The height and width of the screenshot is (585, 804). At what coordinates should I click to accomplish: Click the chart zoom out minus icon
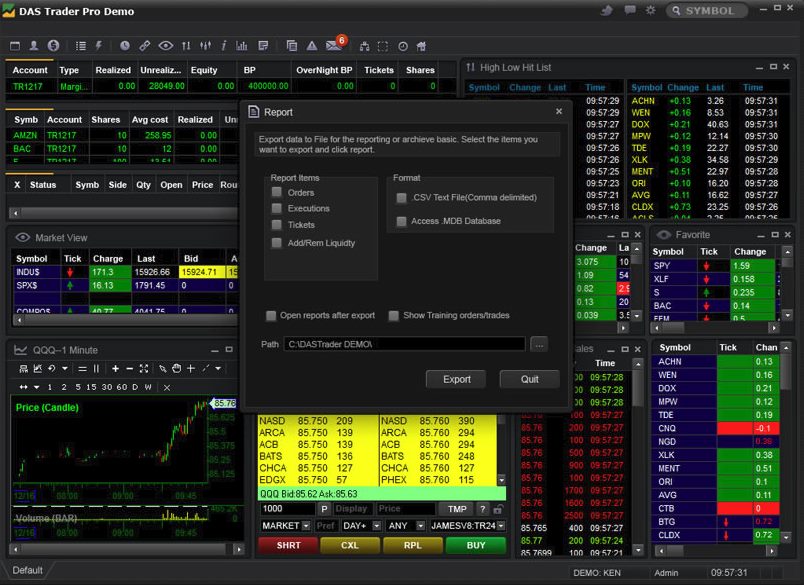[x=129, y=369]
